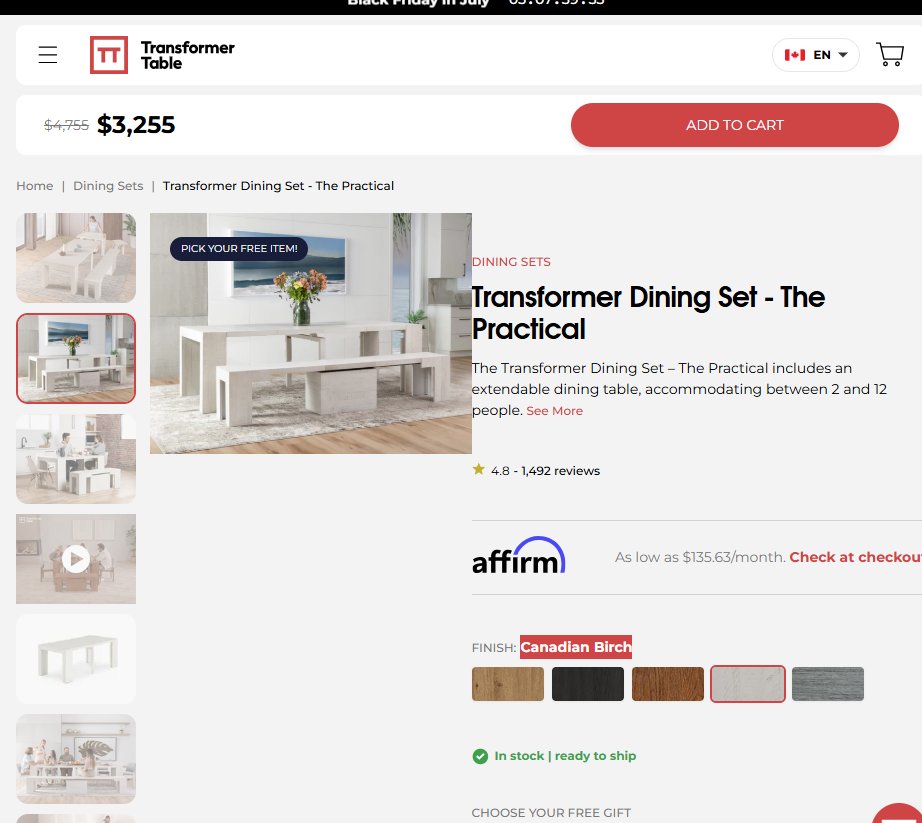
Task: Open Dining Sets breadcrumb link
Action: click(108, 186)
